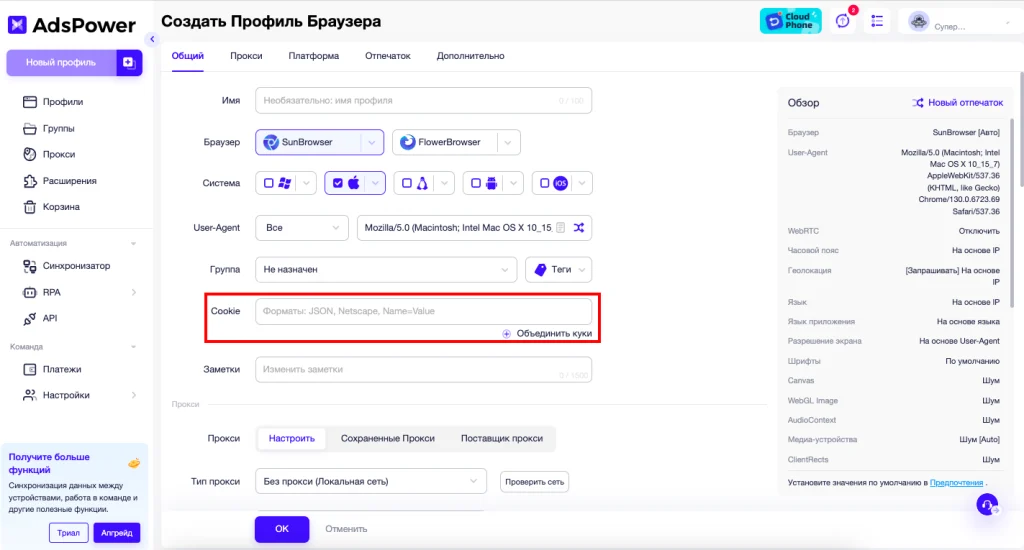Open Группы in the sidebar
Image resolution: width=1024 pixels, height=550 pixels.
tap(58, 129)
